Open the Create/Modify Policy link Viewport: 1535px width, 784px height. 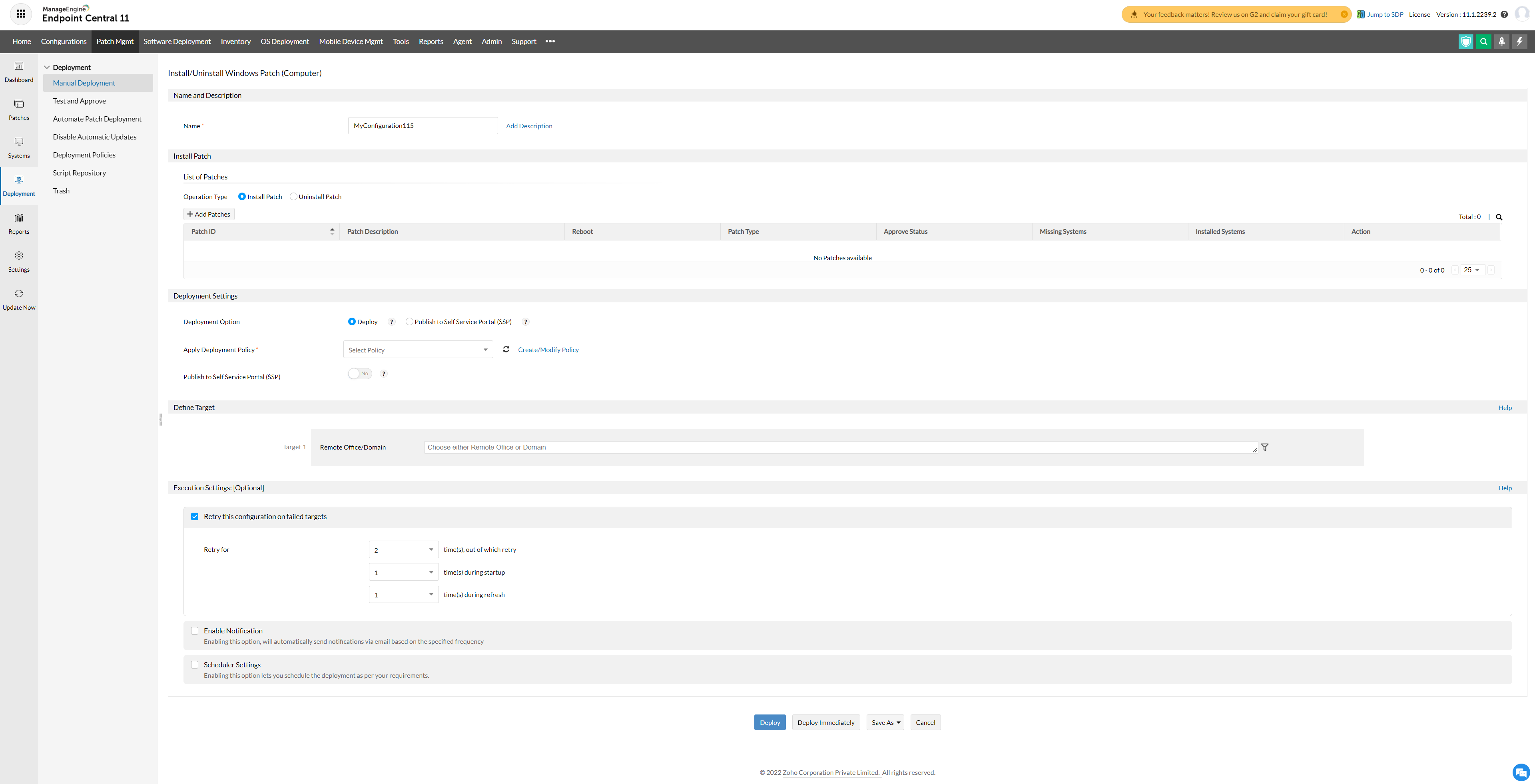click(x=548, y=350)
